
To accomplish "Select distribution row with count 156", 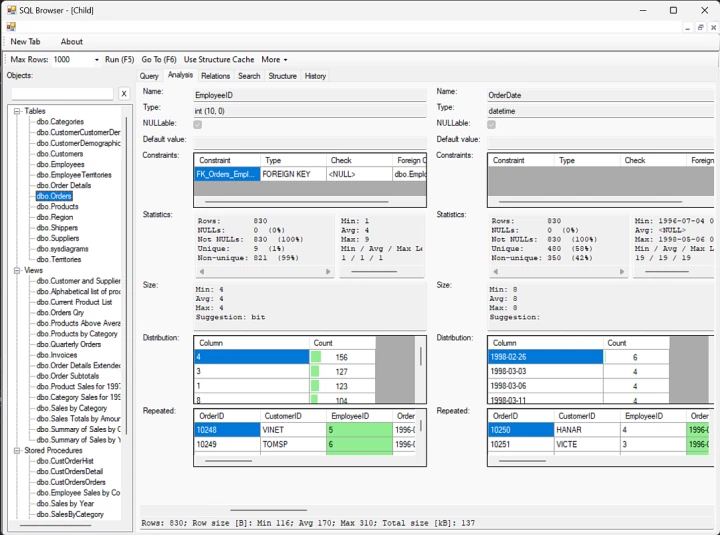I will 285,357.
